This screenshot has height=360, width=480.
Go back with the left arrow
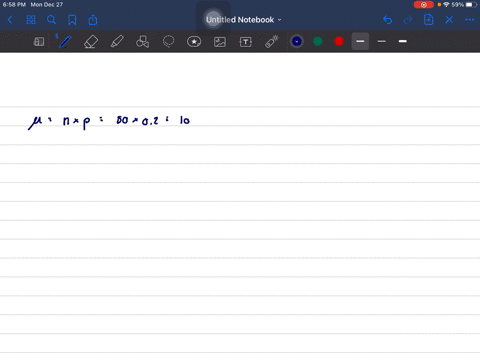pos(10,20)
